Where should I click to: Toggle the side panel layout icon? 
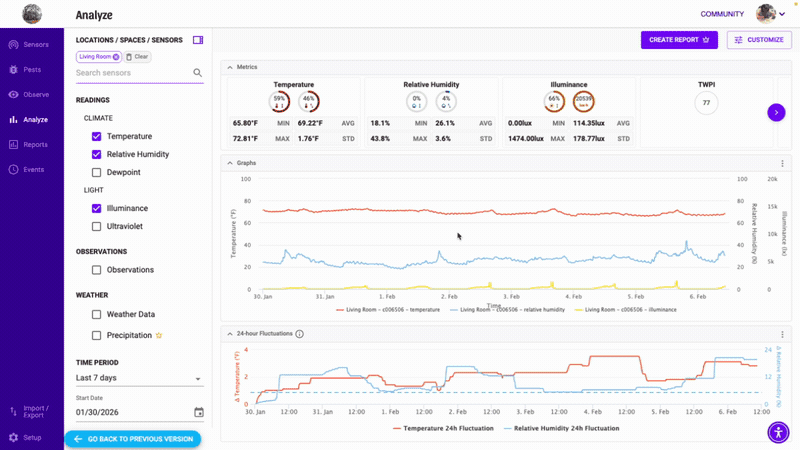tap(198, 40)
